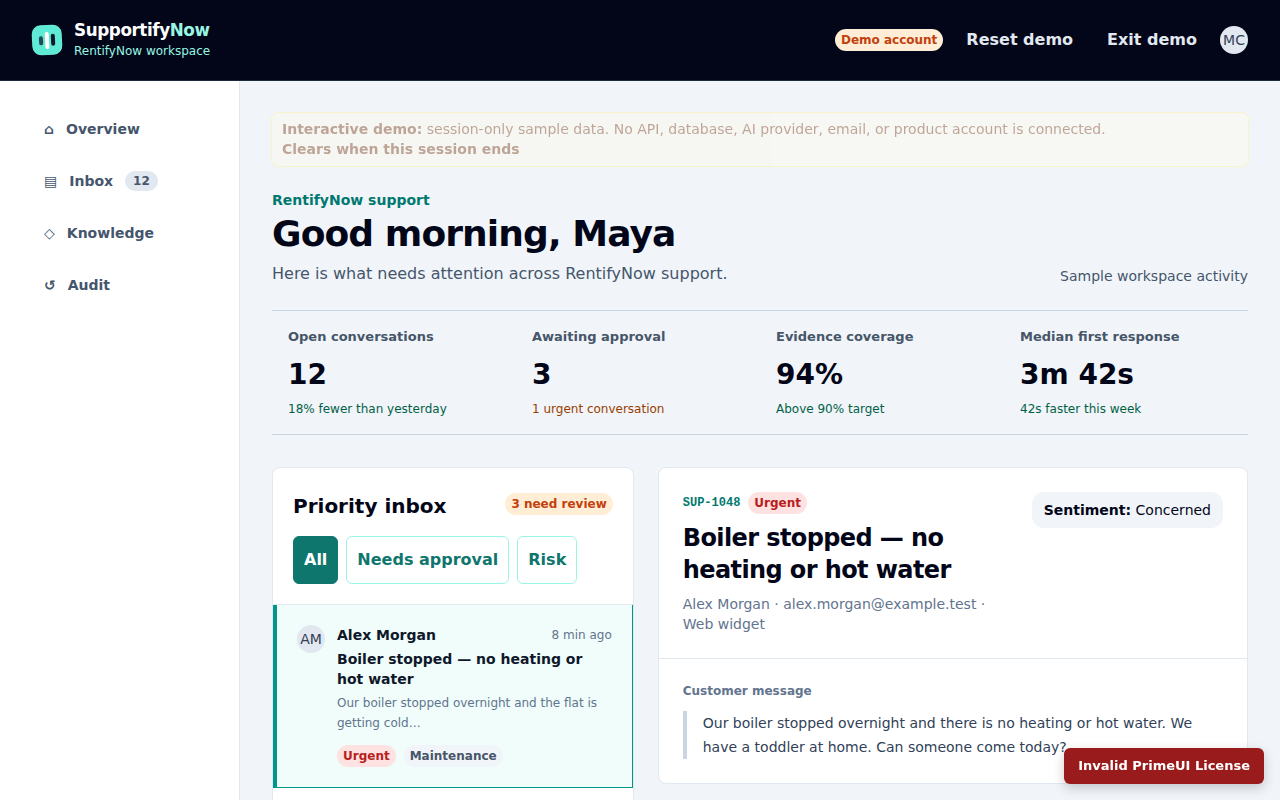Click the 3 need review badge
This screenshot has height=800, width=1280.
click(x=559, y=504)
